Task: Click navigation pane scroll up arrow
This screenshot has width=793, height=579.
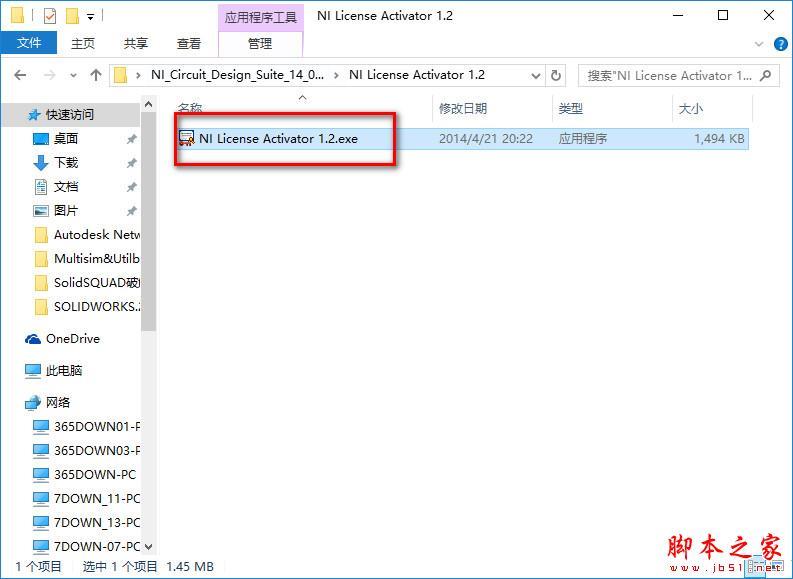Action: (x=148, y=105)
